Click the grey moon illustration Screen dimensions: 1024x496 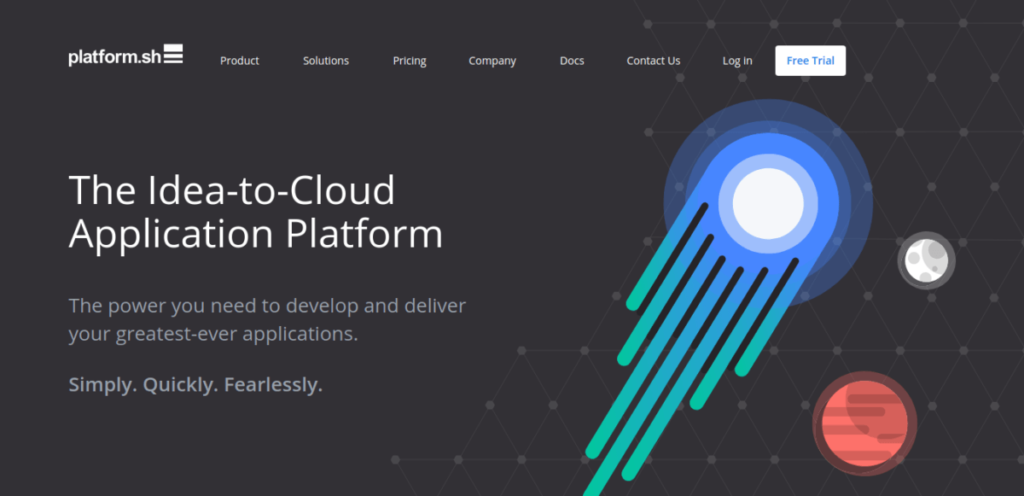(926, 260)
